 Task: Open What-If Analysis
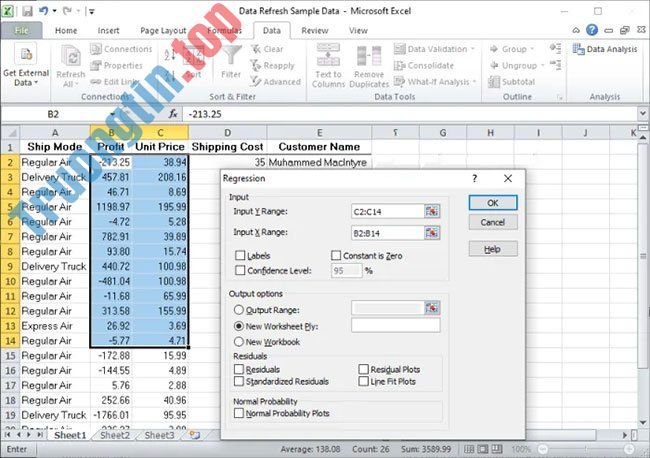coord(435,82)
